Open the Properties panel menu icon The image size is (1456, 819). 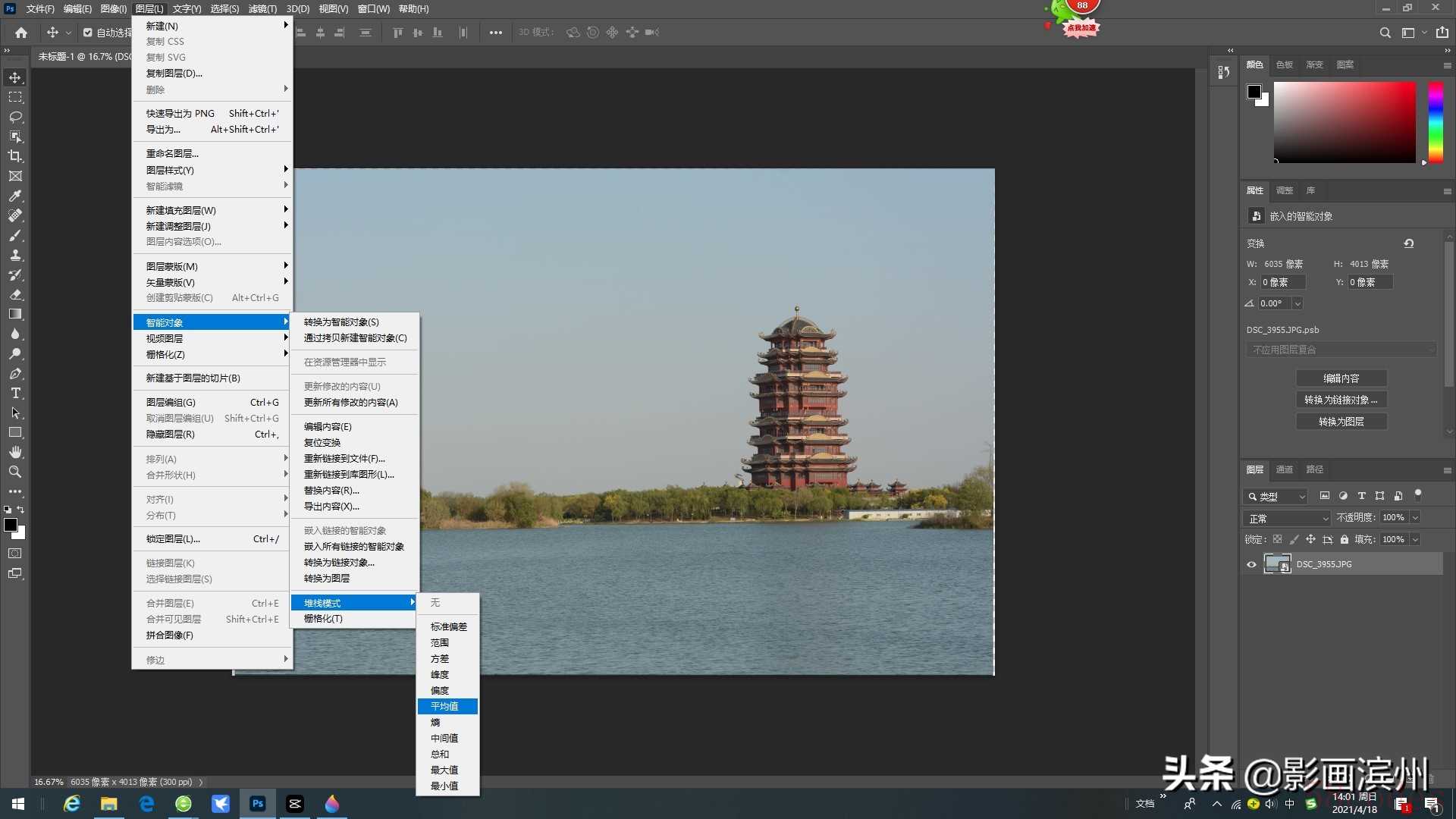point(1447,191)
